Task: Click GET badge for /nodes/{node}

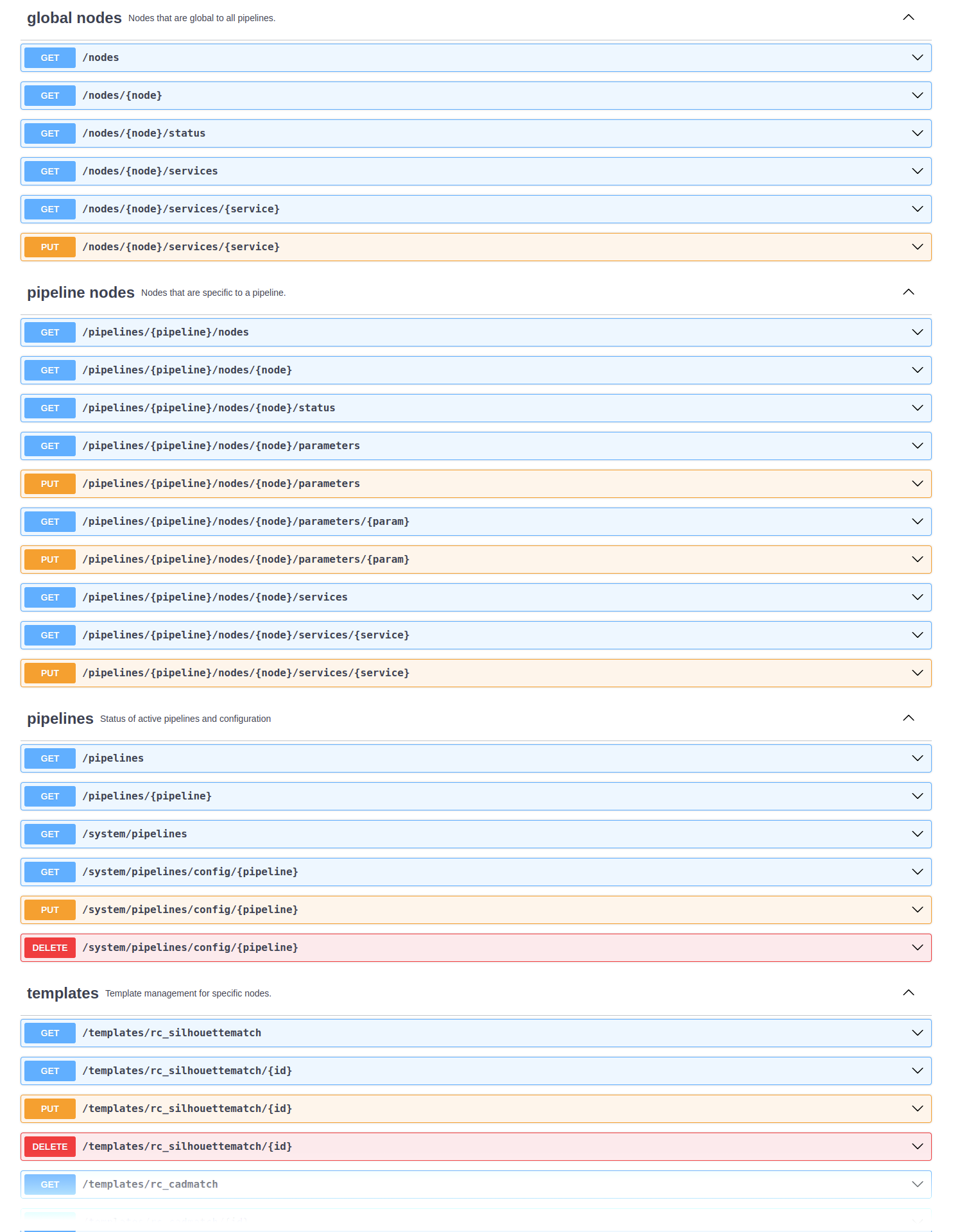Action: point(50,96)
